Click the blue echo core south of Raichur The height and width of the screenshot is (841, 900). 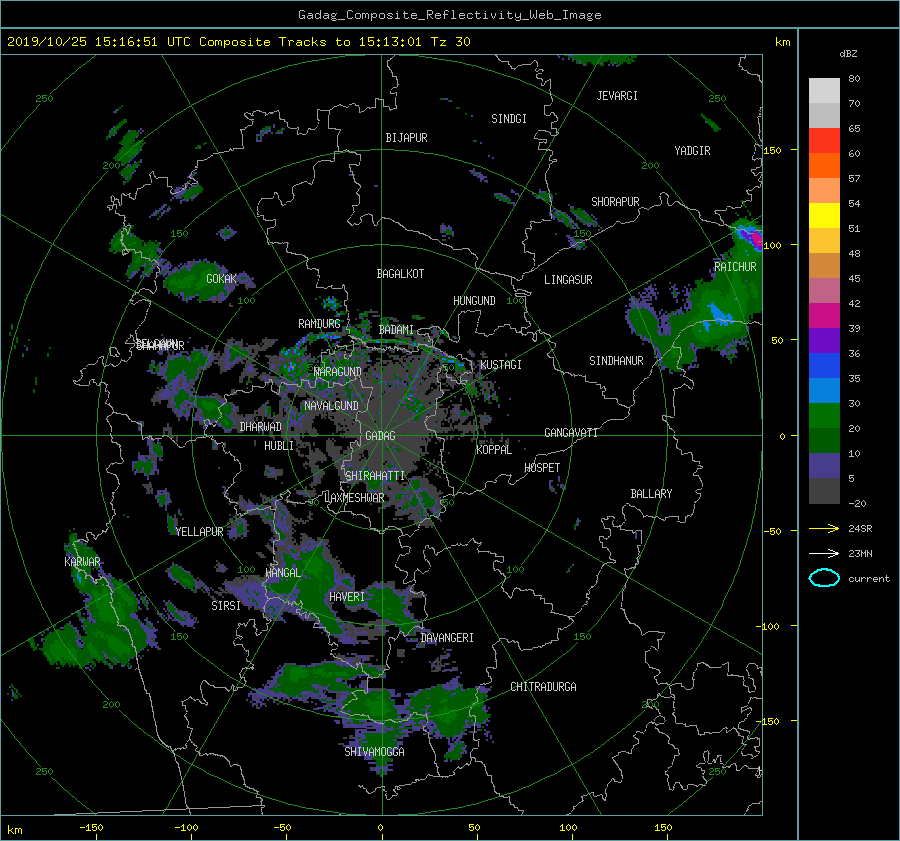click(x=719, y=315)
